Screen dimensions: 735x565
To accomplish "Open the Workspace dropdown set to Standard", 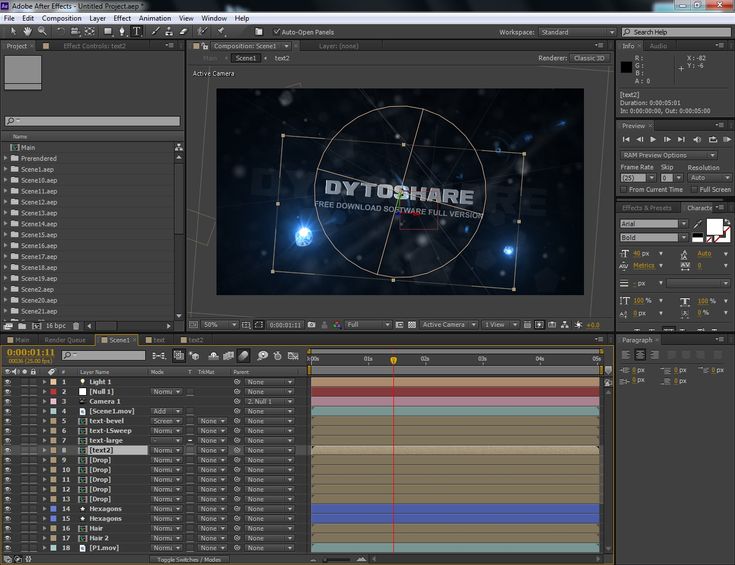I will [x=575, y=32].
